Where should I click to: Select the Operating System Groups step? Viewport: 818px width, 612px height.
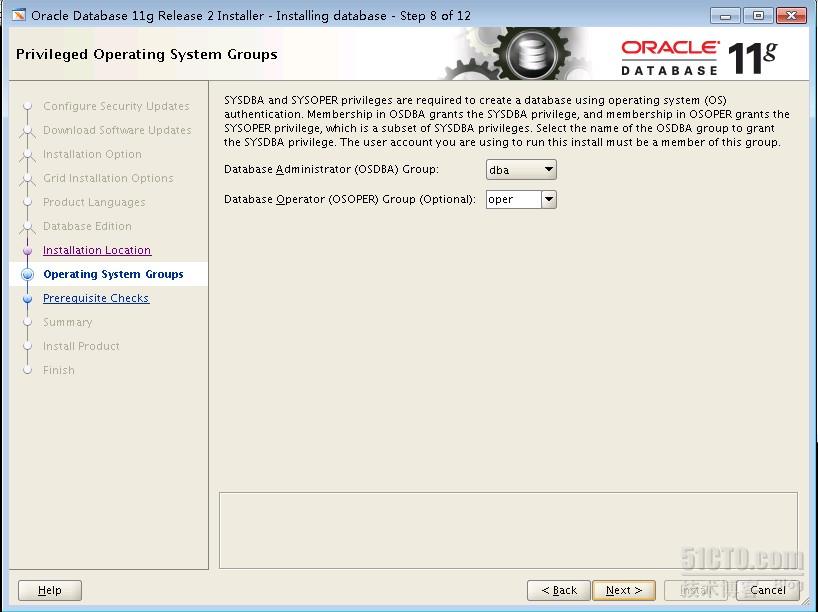coord(113,274)
